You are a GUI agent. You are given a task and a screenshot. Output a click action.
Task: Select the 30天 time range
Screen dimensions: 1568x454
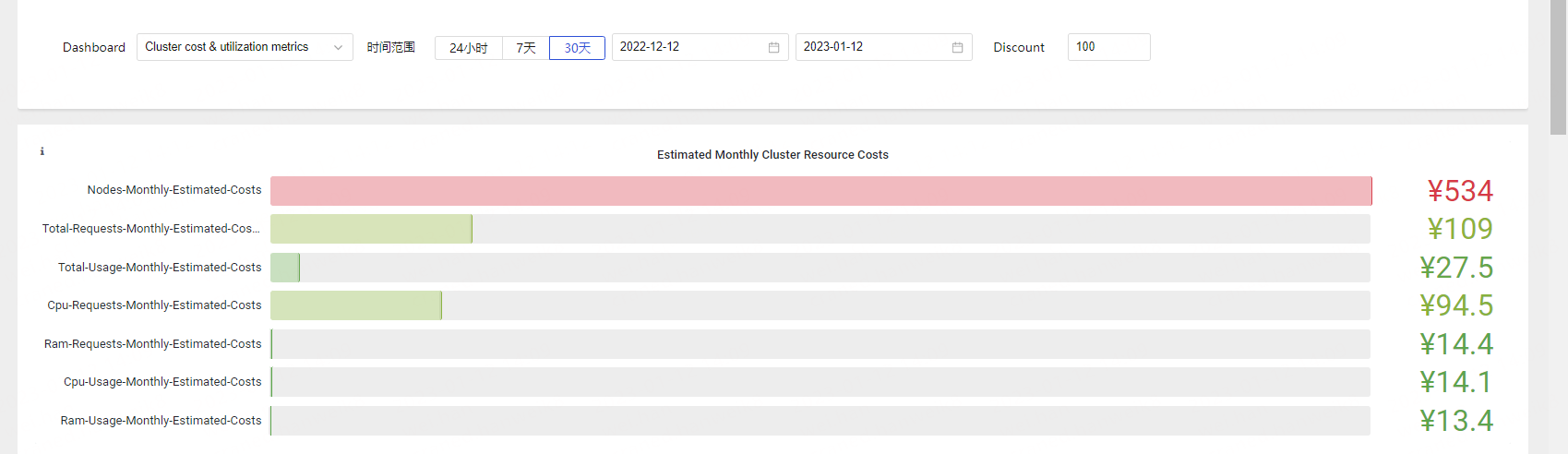pyautogui.click(x=578, y=48)
